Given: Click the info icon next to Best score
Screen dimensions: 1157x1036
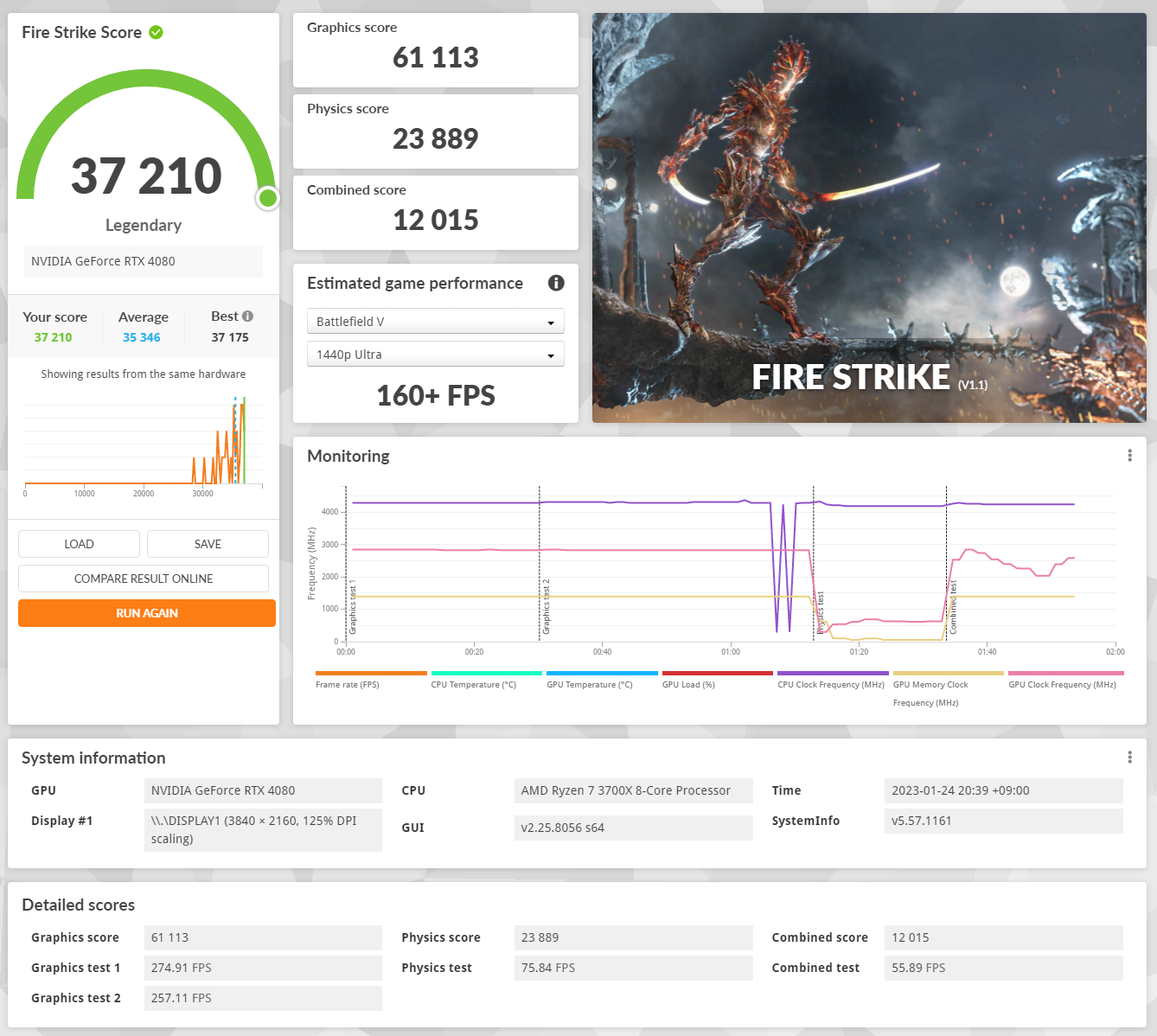Looking at the screenshot, I should click(247, 317).
